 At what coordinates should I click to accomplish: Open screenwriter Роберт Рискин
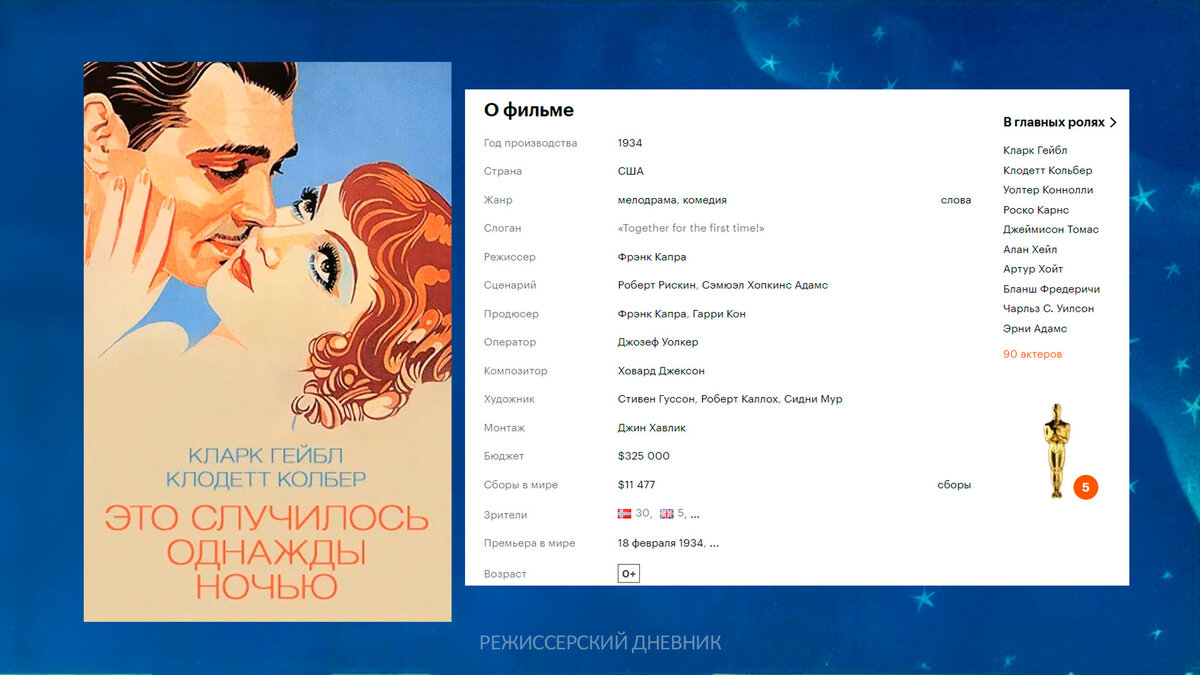click(x=657, y=285)
